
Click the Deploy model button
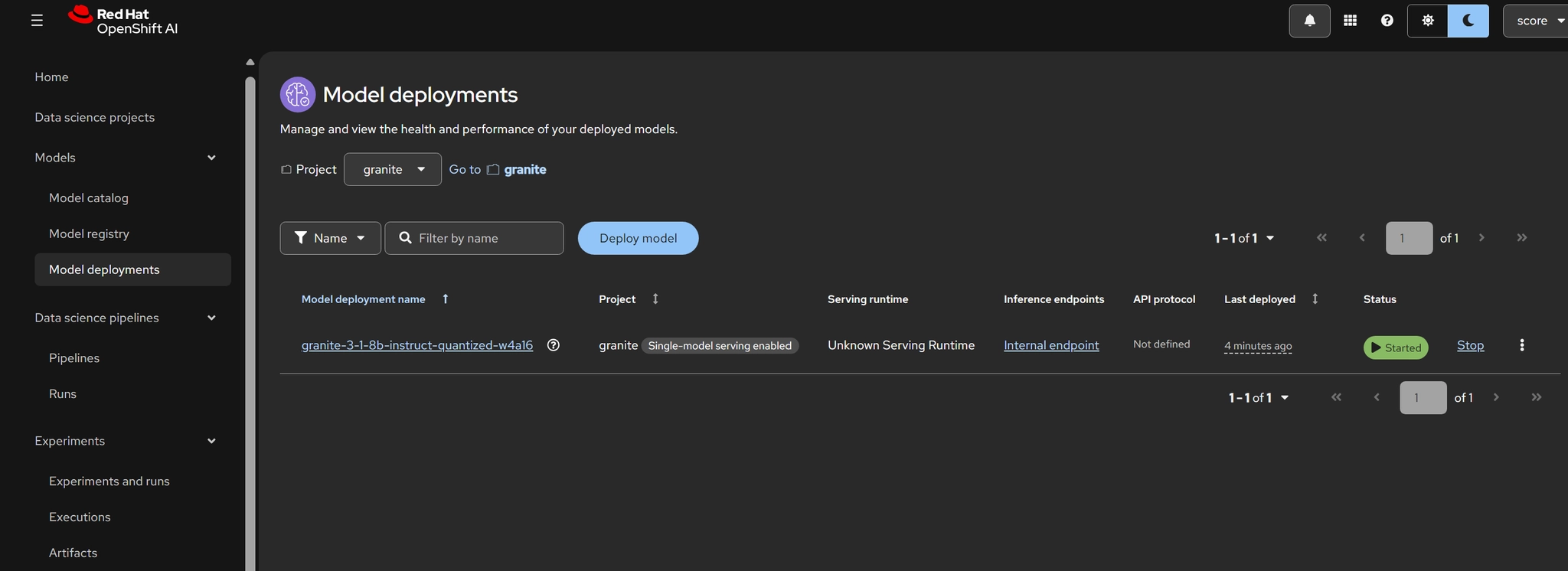pos(638,238)
